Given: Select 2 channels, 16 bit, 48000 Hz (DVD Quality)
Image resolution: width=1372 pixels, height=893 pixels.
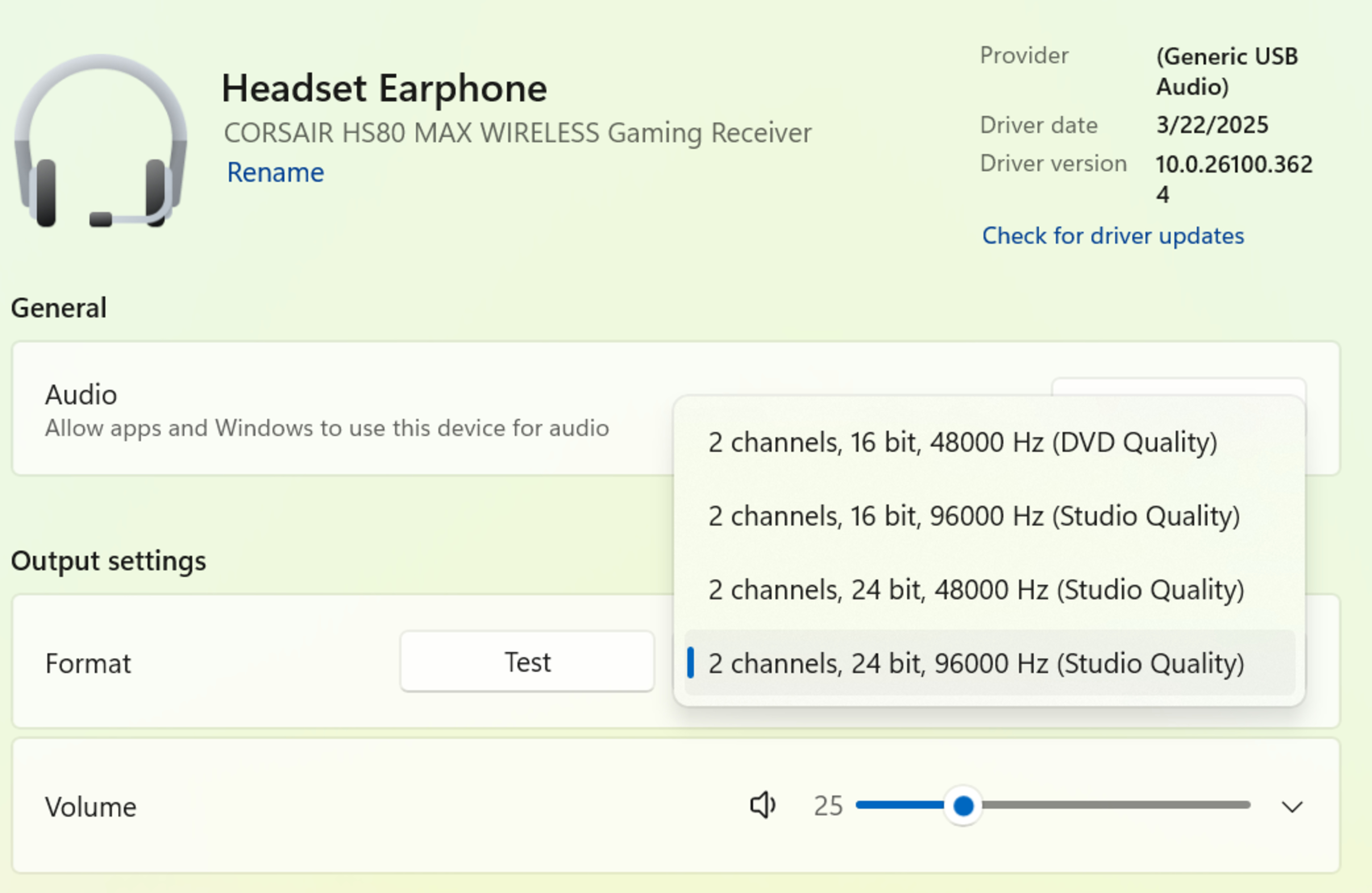Looking at the screenshot, I should click(962, 442).
